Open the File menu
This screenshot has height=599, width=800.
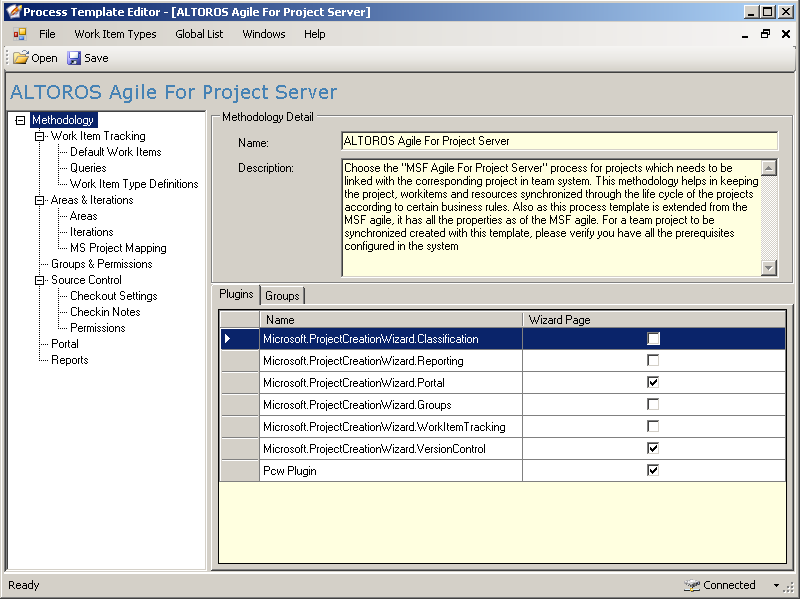pyautogui.click(x=47, y=34)
